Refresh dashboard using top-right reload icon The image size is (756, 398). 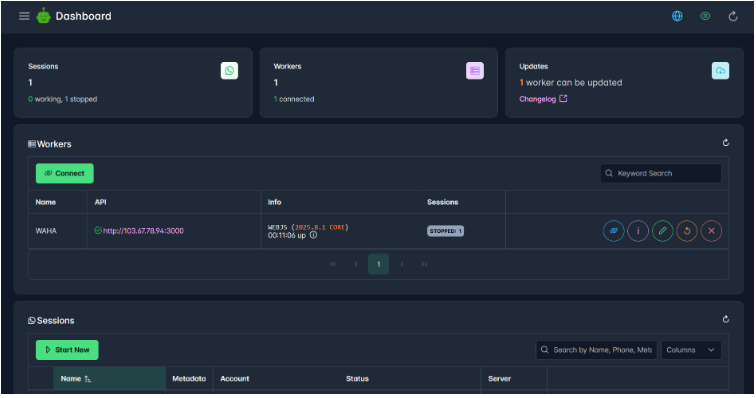(733, 16)
